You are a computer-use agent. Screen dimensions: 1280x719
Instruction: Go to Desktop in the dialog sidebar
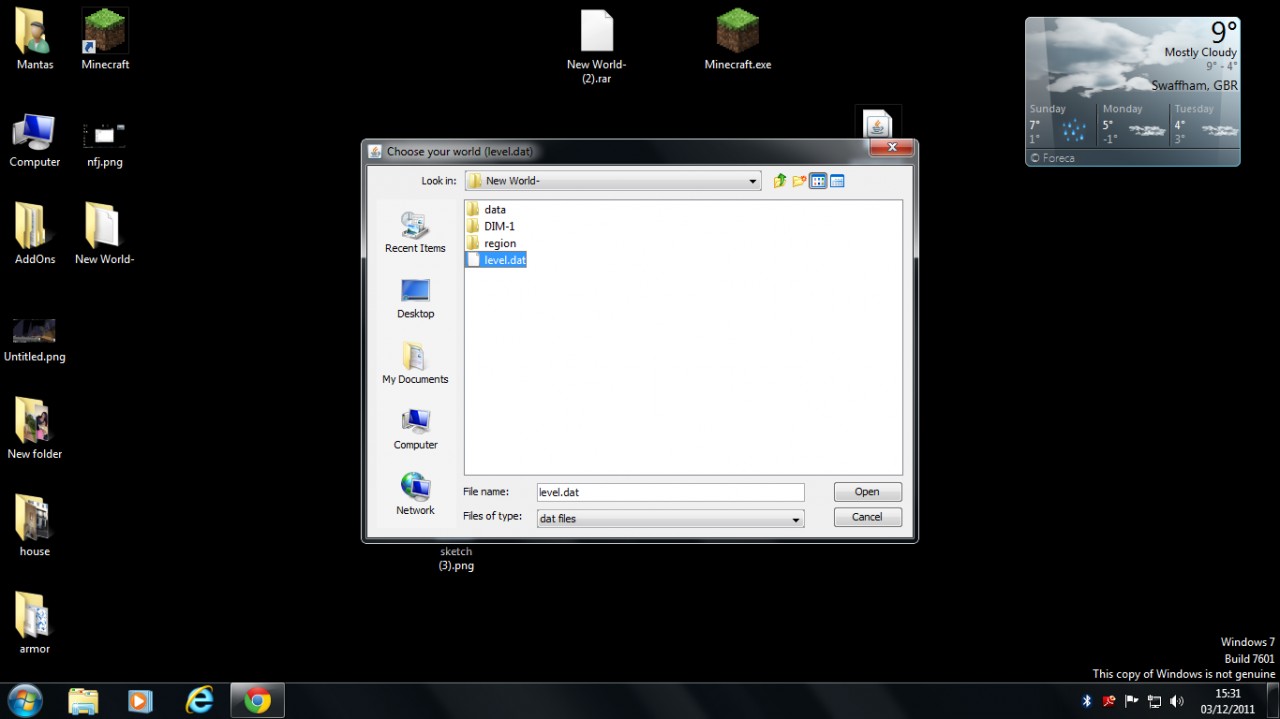point(415,298)
